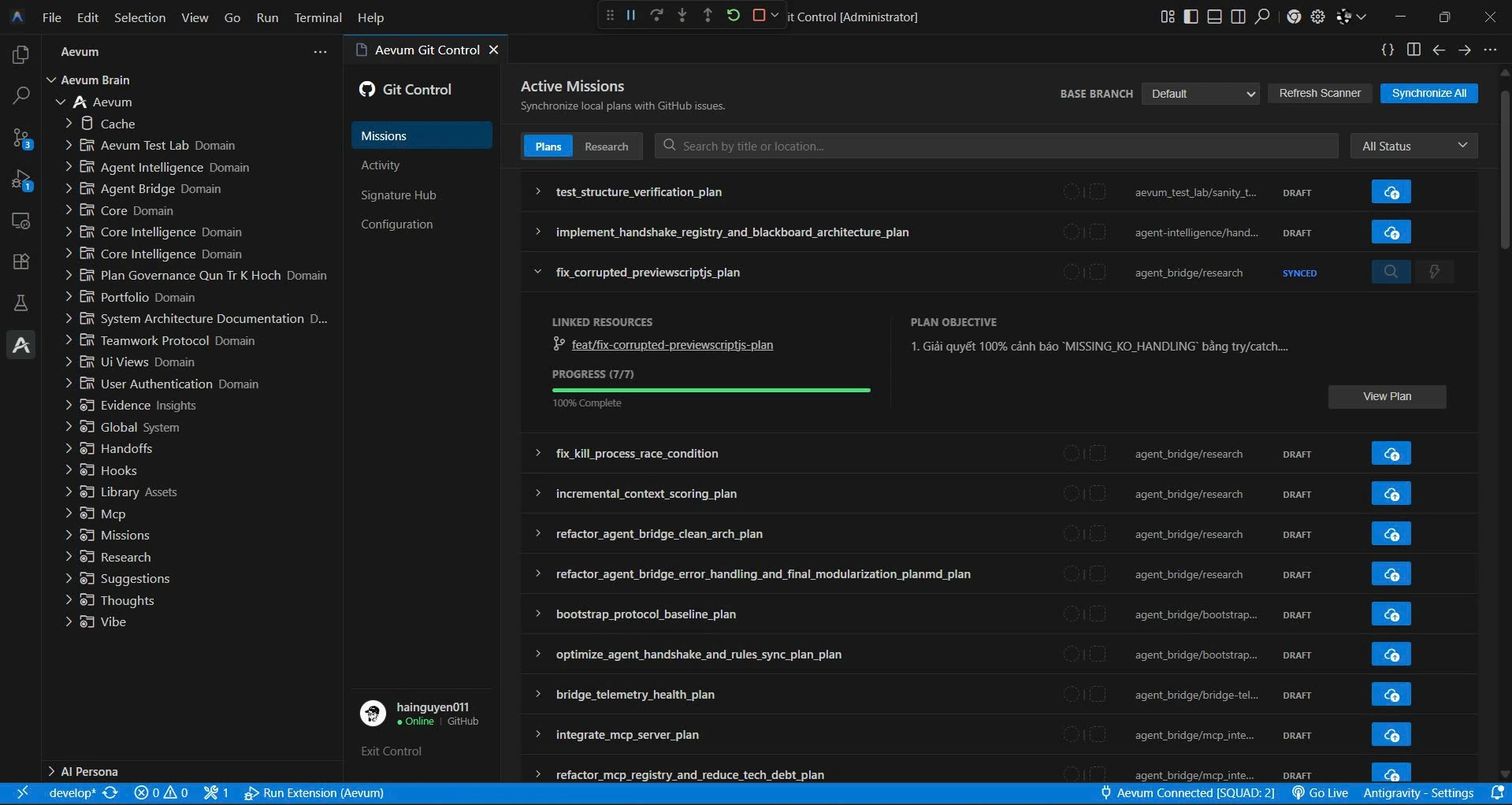Open the Terminal menu

coord(318,17)
